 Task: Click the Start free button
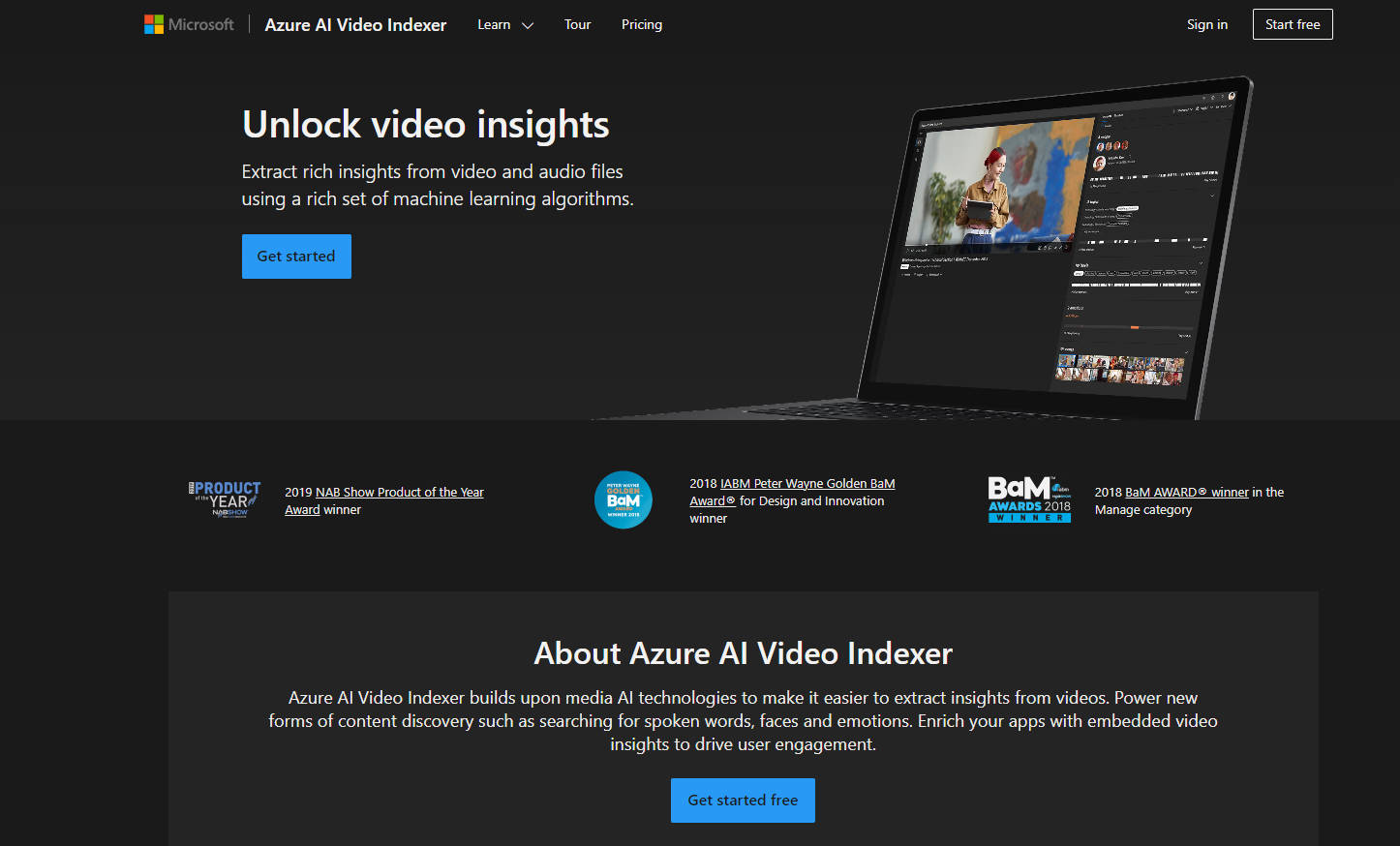pyautogui.click(x=1293, y=24)
